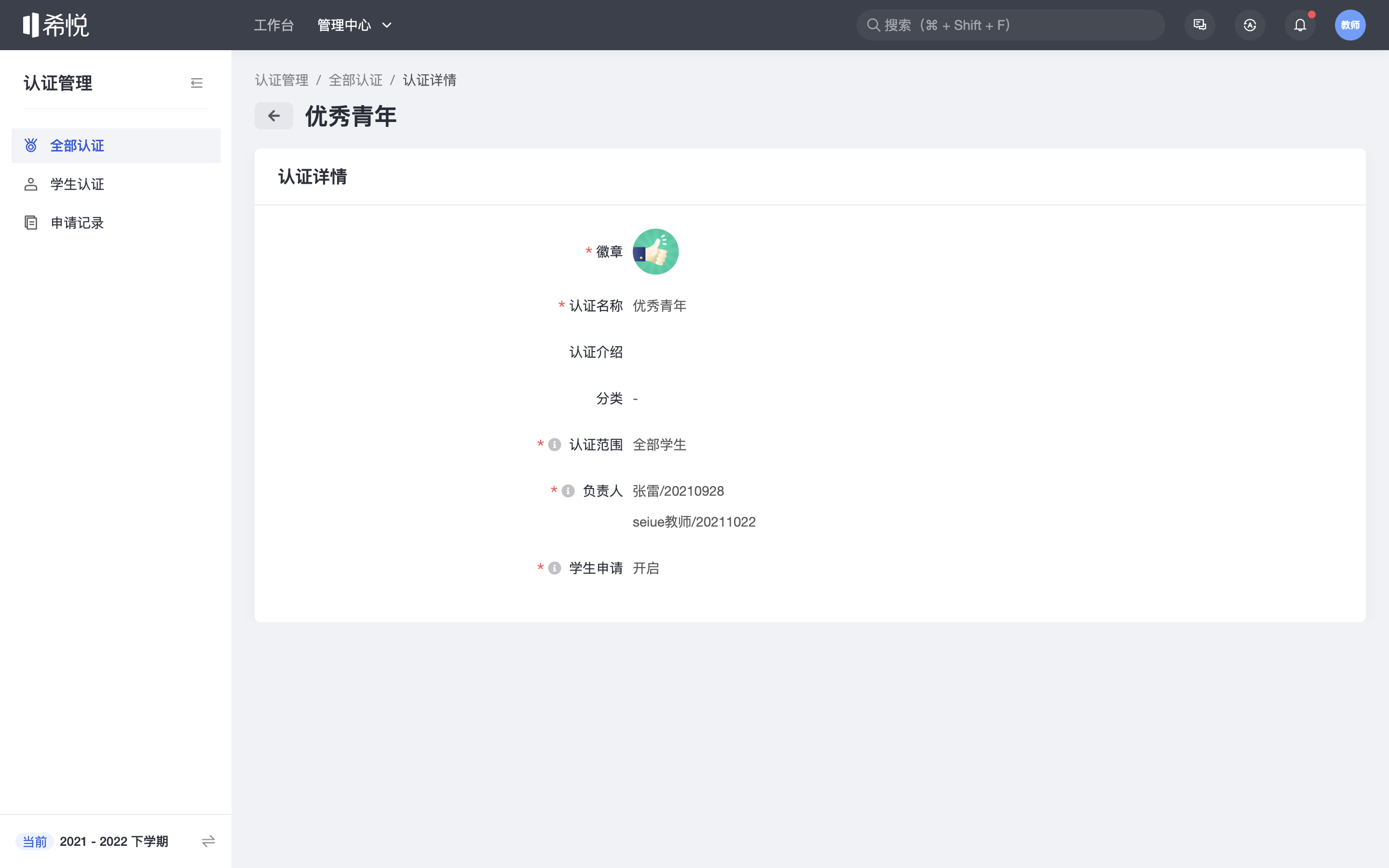This screenshot has width=1389, height=868.
Task: Click the document icon beside 申请记录
Action: pyautogui.click(x=31, y=223)
